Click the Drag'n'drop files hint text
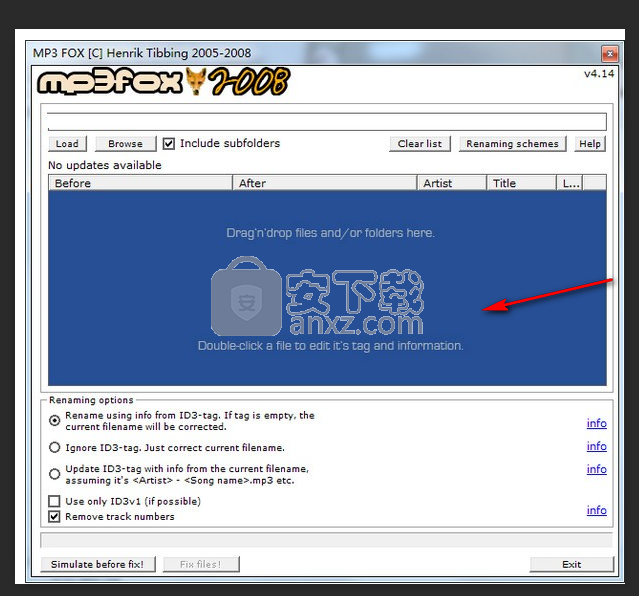The width and height of the screenshot is (639, 596). pyautogui.click(x=331, y=233)
